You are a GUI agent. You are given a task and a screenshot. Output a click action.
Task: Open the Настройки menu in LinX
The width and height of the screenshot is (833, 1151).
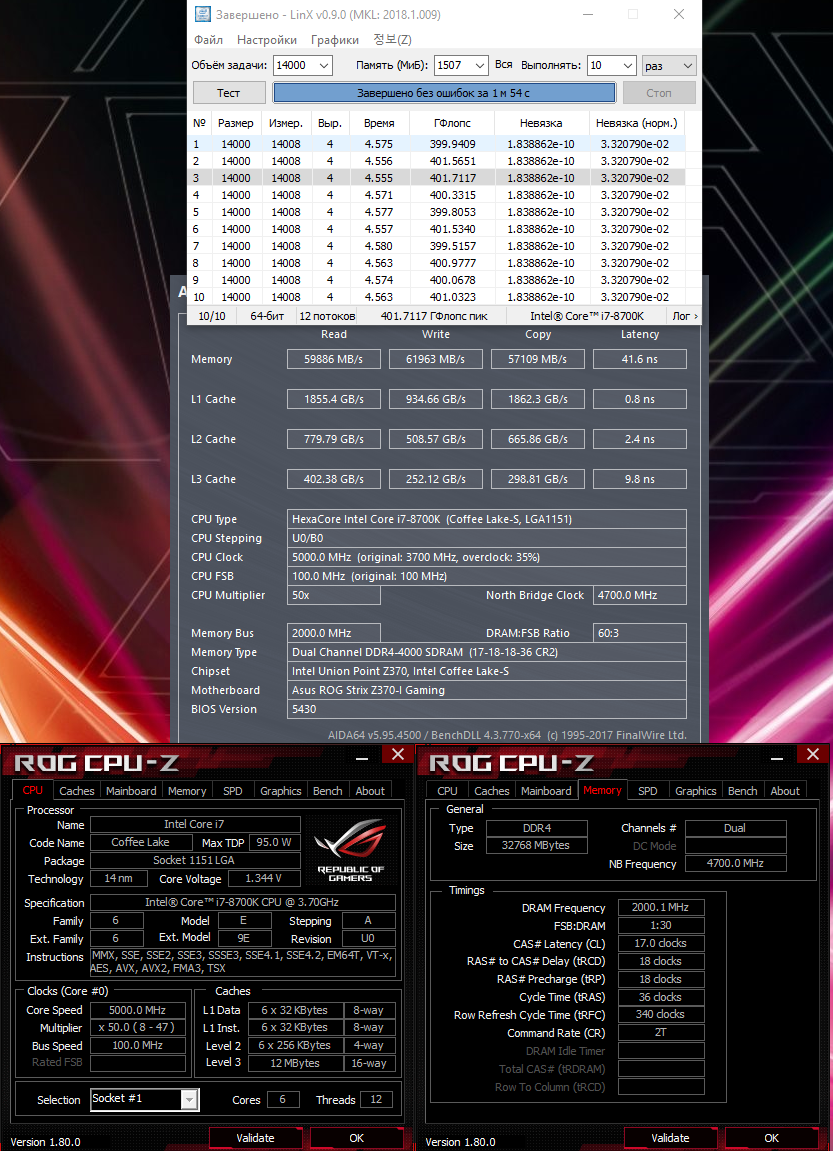267,40
